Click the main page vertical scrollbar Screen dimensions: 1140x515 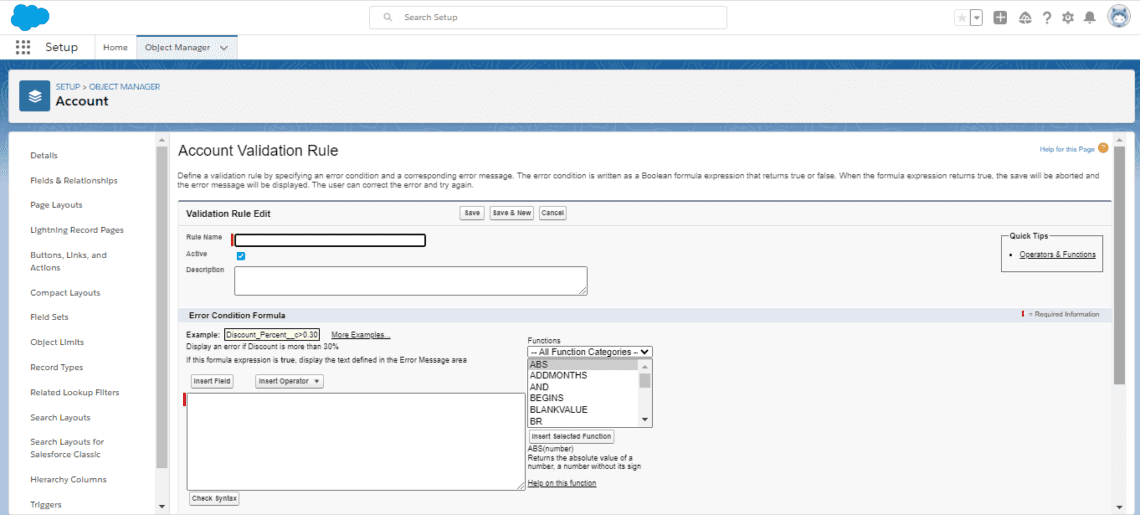point(1120,265)
